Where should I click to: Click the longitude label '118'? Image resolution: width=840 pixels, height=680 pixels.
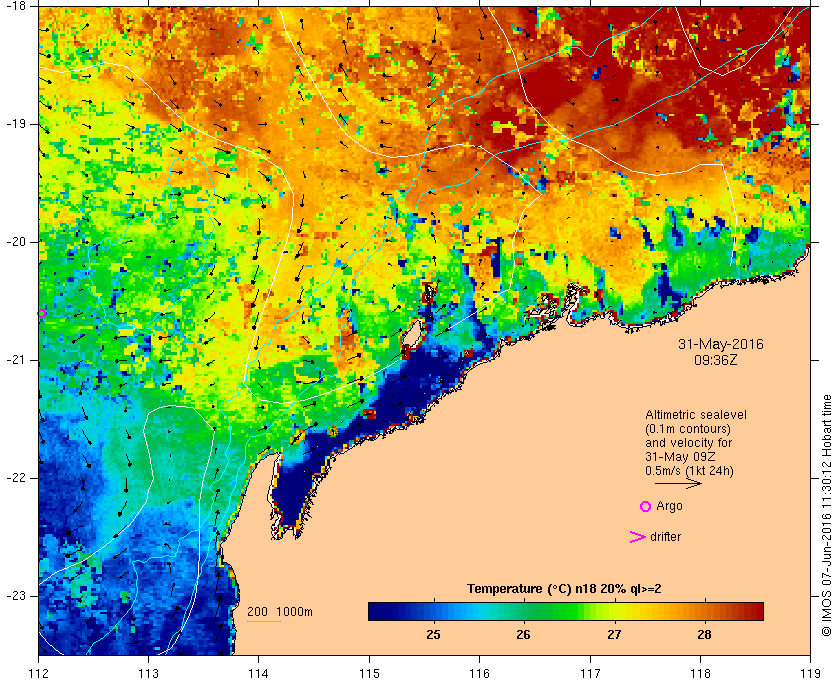pos(700,673)
